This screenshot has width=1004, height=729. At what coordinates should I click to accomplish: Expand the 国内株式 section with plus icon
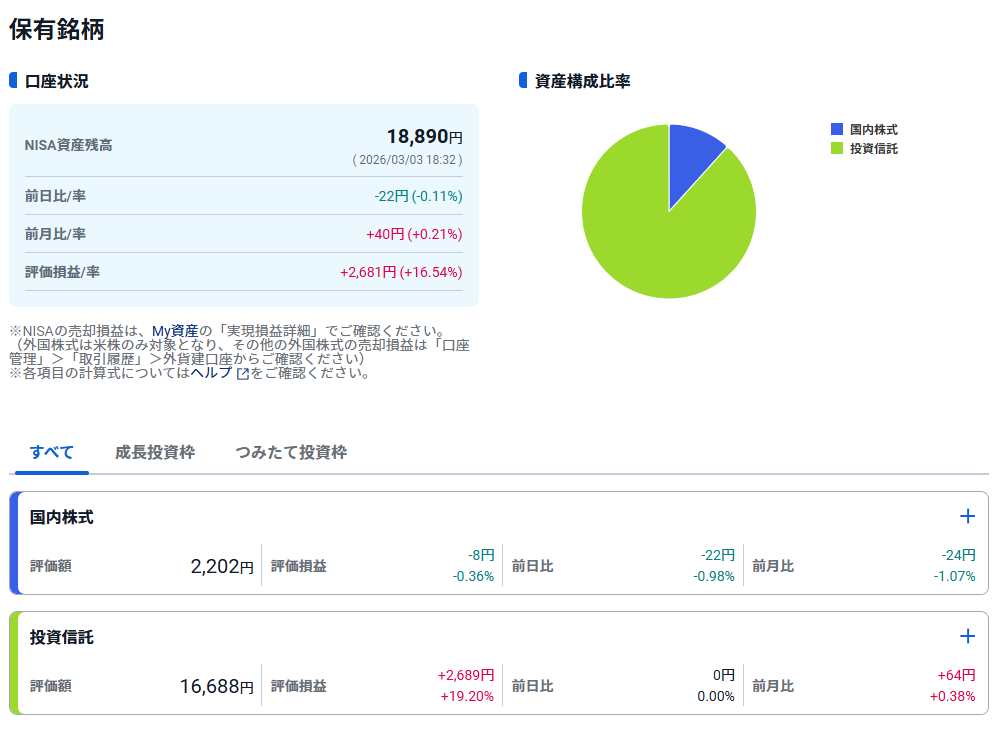point(967,516)
